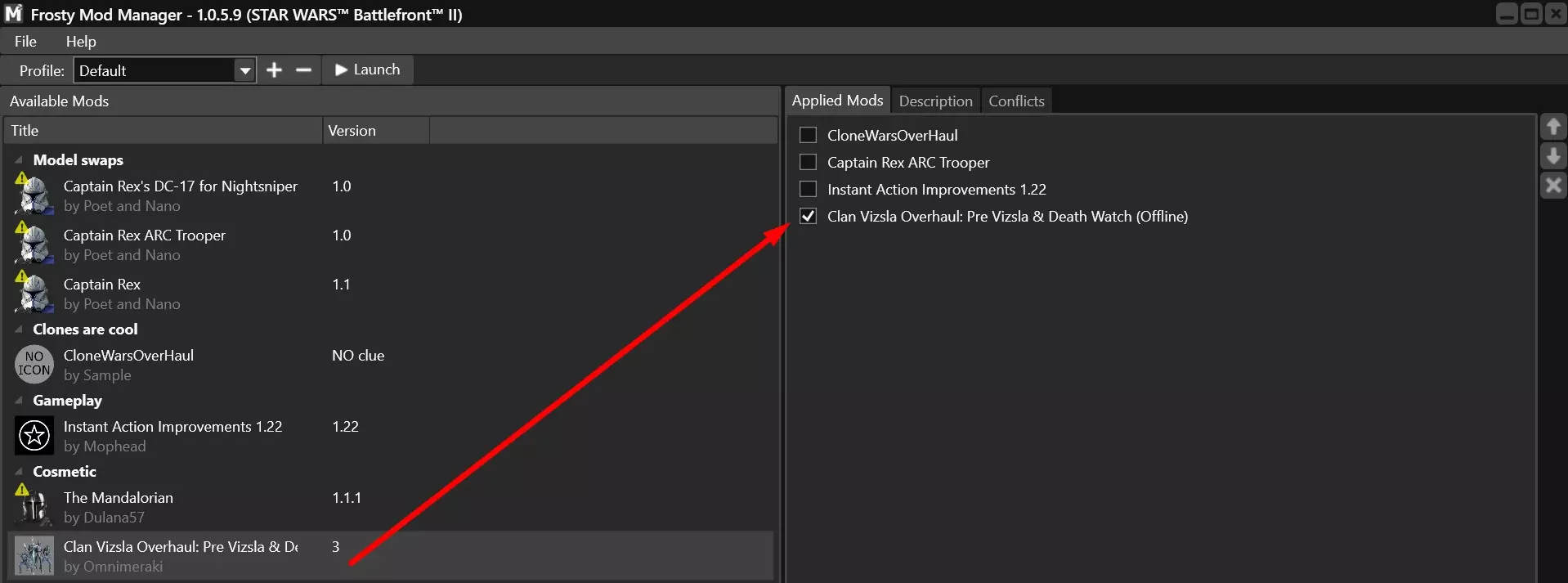1568x583 pixels.
Task: Open the Help menu
Action: (81, 42)
